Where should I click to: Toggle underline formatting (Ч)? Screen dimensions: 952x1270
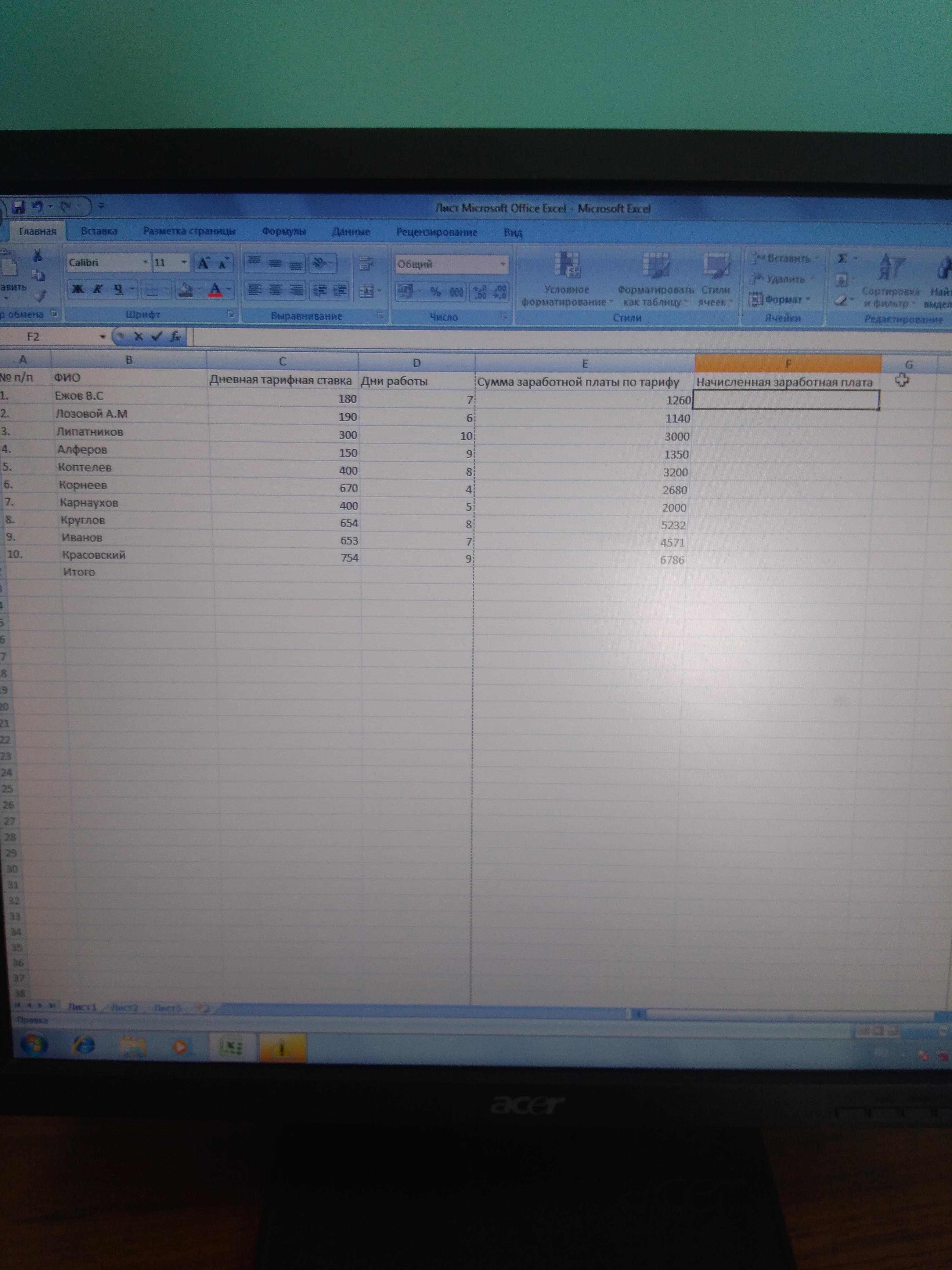pyautogui.click(x=118, y=289)
